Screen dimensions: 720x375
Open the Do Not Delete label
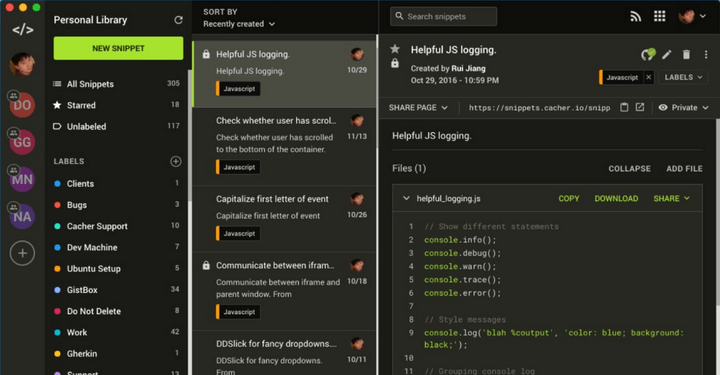pos(117,311)
